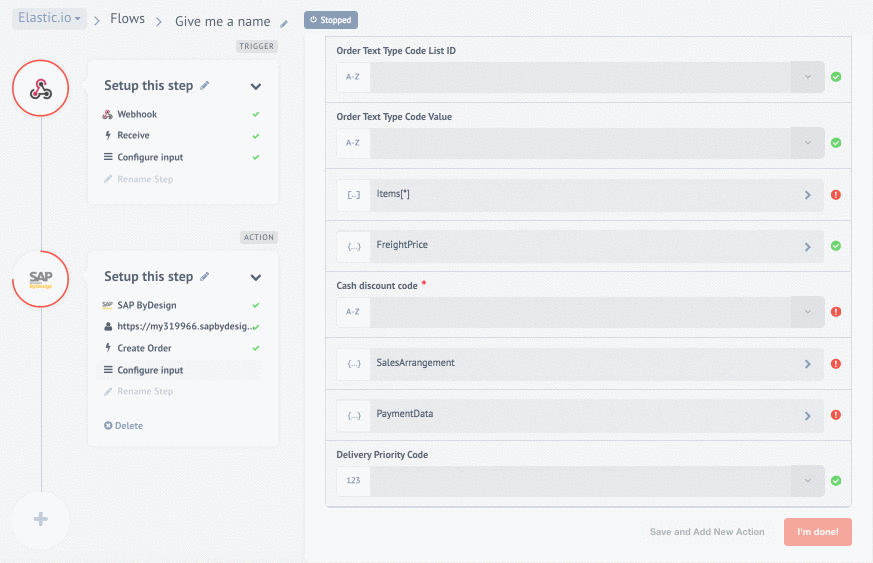The height and width of the screenshot is (563, 873).
Task: Expand the FreightPrice row arrow
Action: tap(808, 247)
